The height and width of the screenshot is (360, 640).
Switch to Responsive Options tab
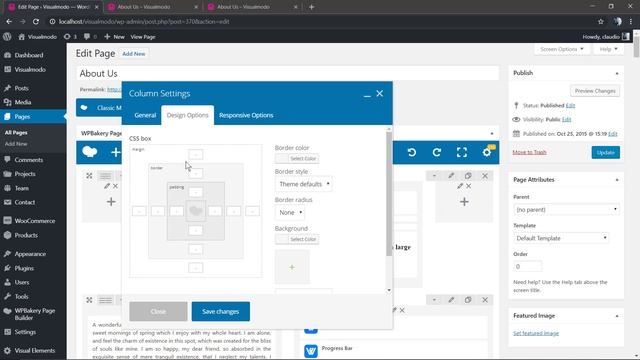coord(246,115)
